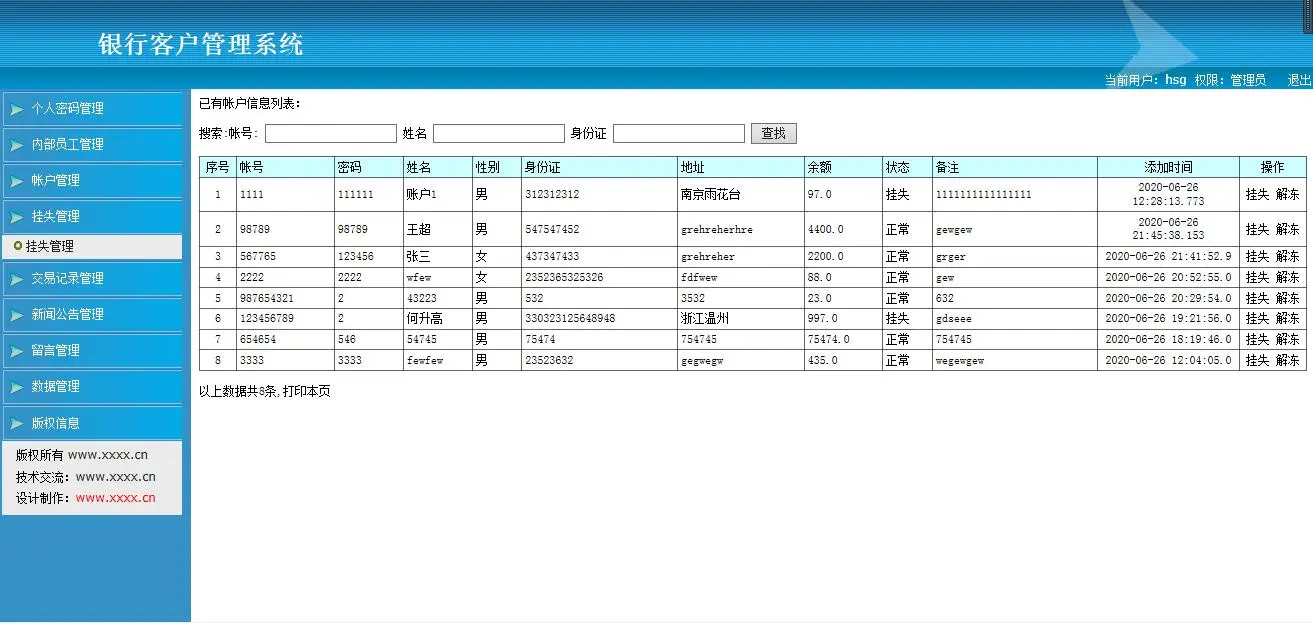
Task: Click the 添加时间 column header
Action: click(x=1168, y=167)
